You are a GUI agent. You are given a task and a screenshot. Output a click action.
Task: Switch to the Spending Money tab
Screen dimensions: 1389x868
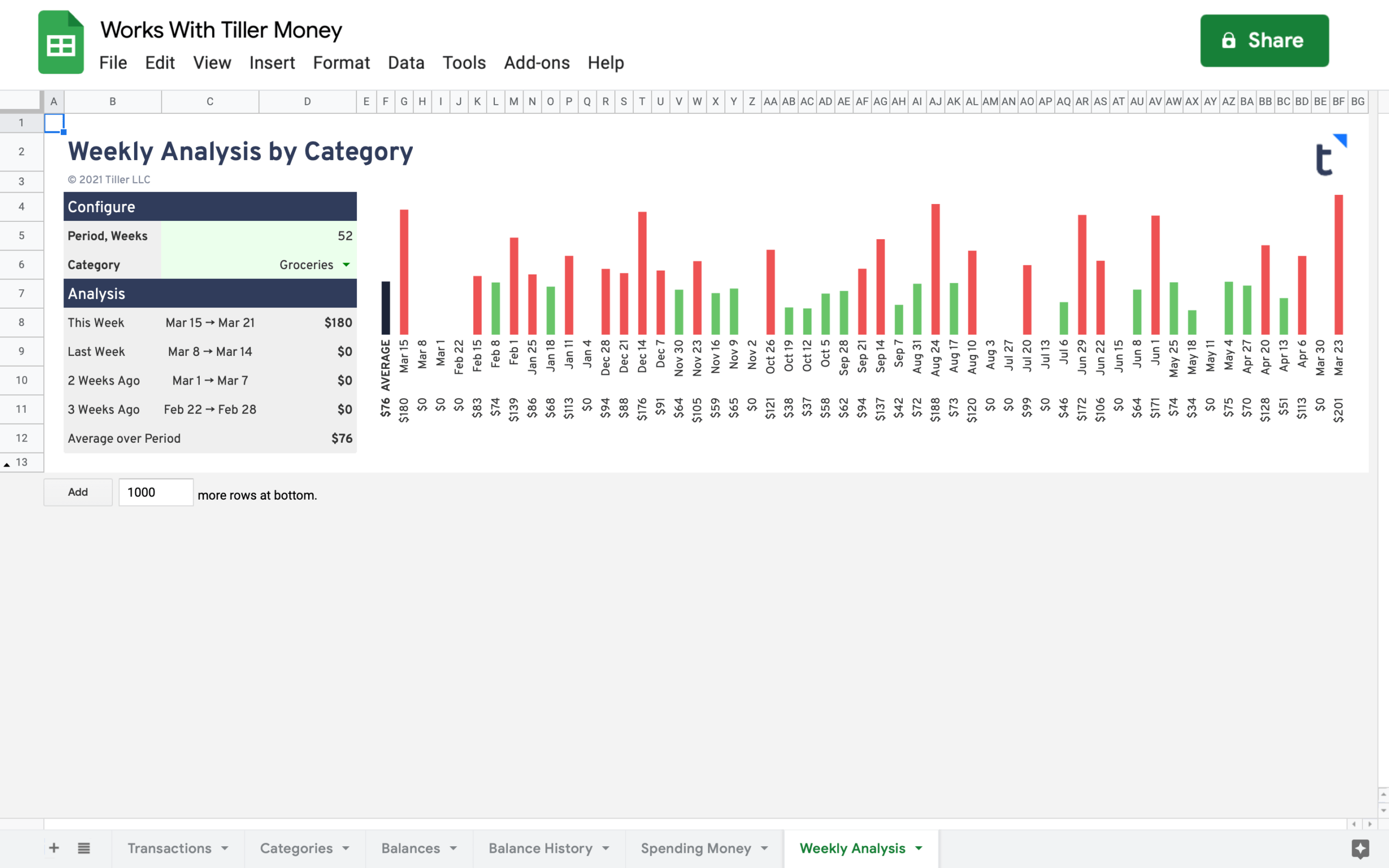click(x=695, y=848)
